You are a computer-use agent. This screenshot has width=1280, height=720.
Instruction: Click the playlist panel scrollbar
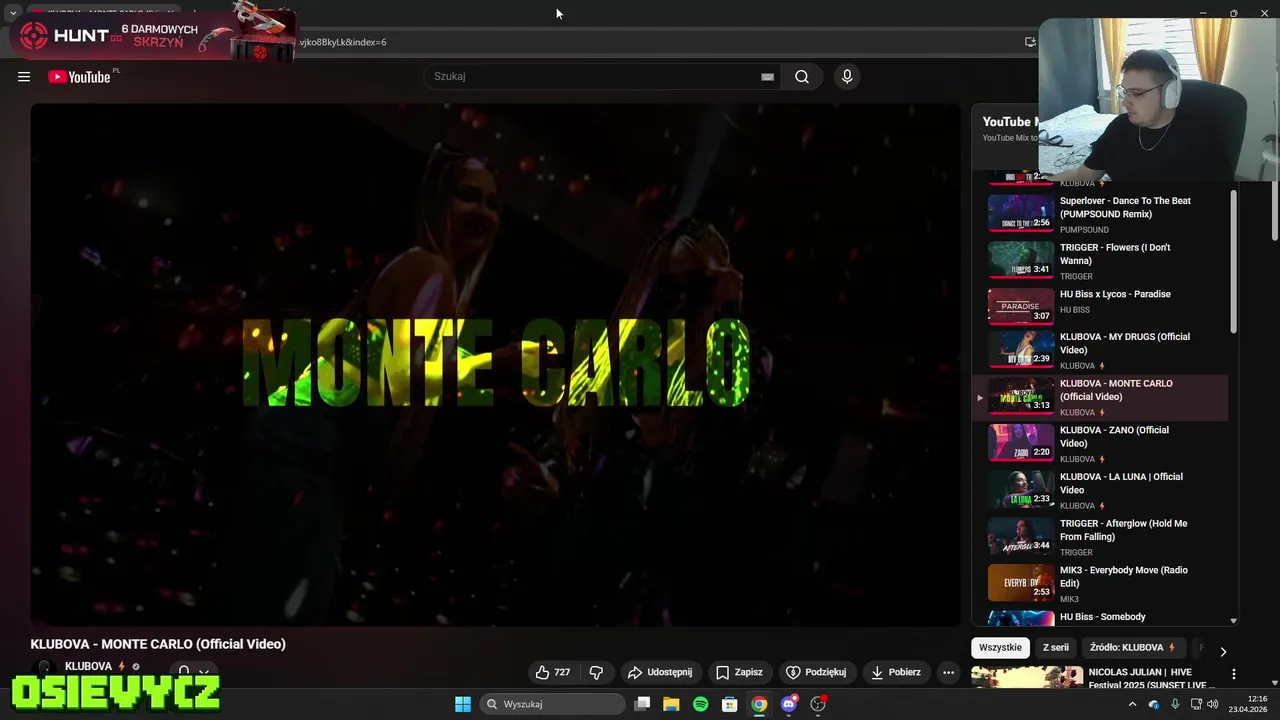click(x=1233, y=260)
